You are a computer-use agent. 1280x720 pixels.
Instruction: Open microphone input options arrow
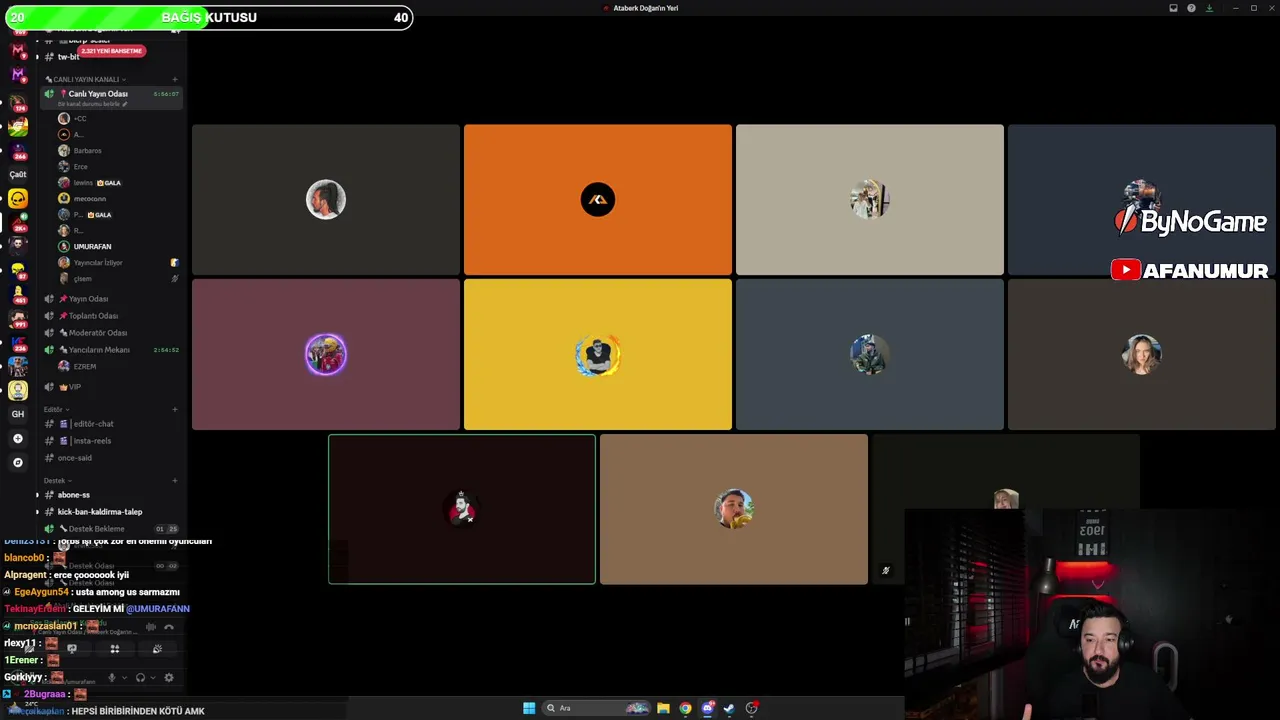[124, 678]
